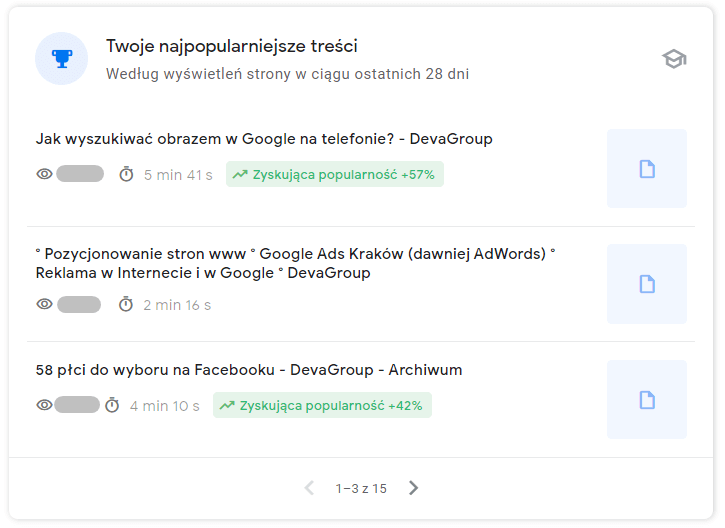Click 'Zyskująca popularność +57%' badge
Image resolution: width=725 pixels, height=528 pixels.
coord(334,174)
